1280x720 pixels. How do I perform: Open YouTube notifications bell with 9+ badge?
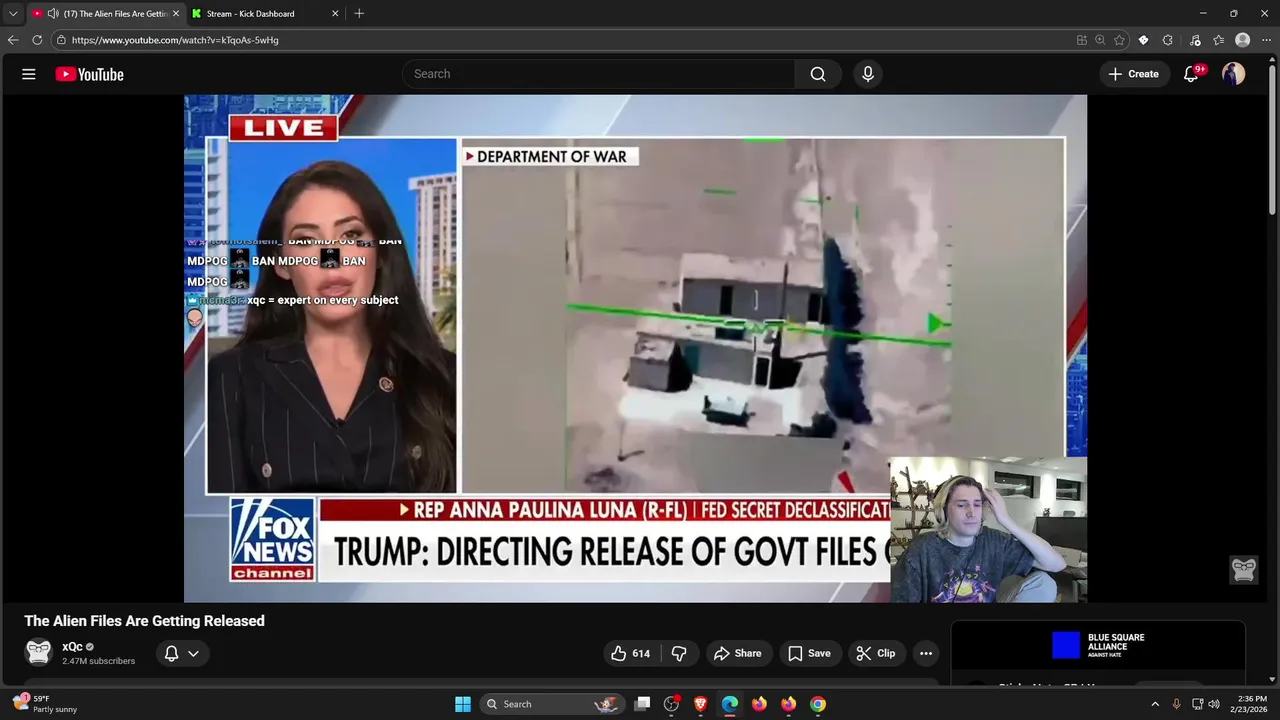coord(1191,74)
